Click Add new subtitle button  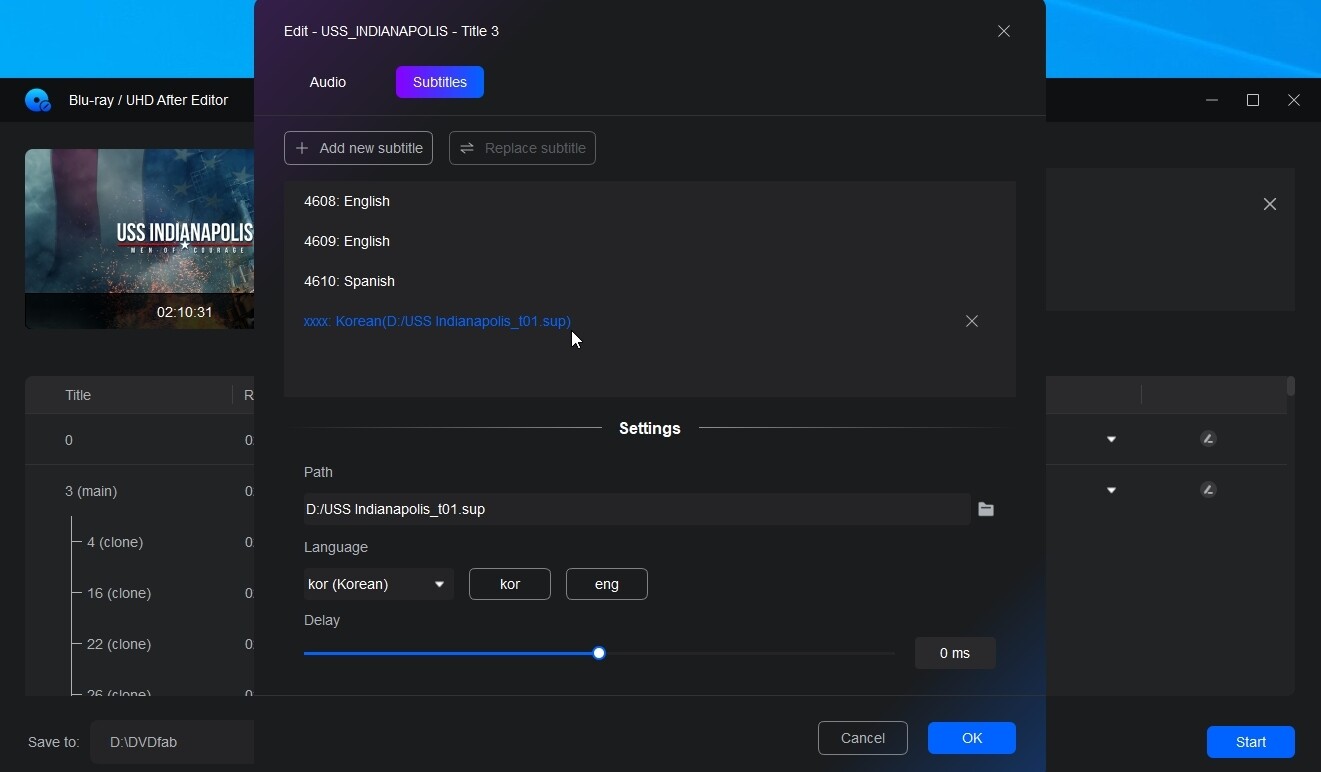coord(359,148)
